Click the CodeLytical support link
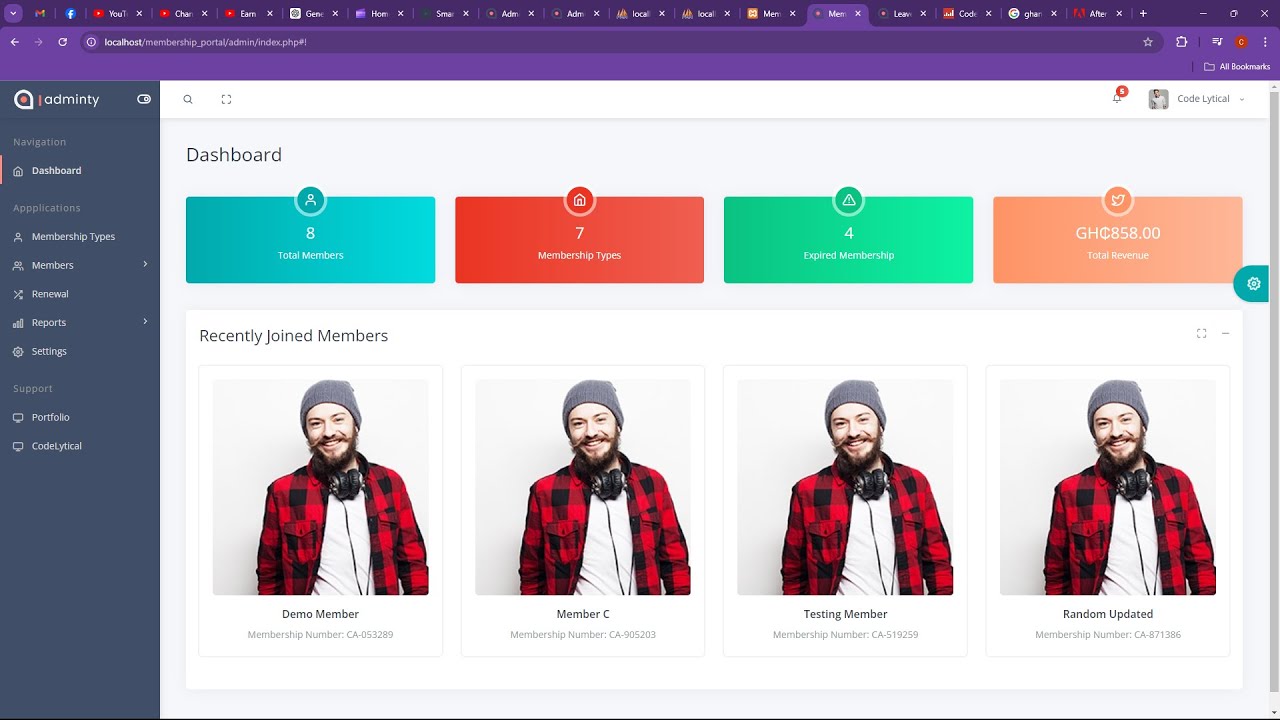 [x=80, y=446]
